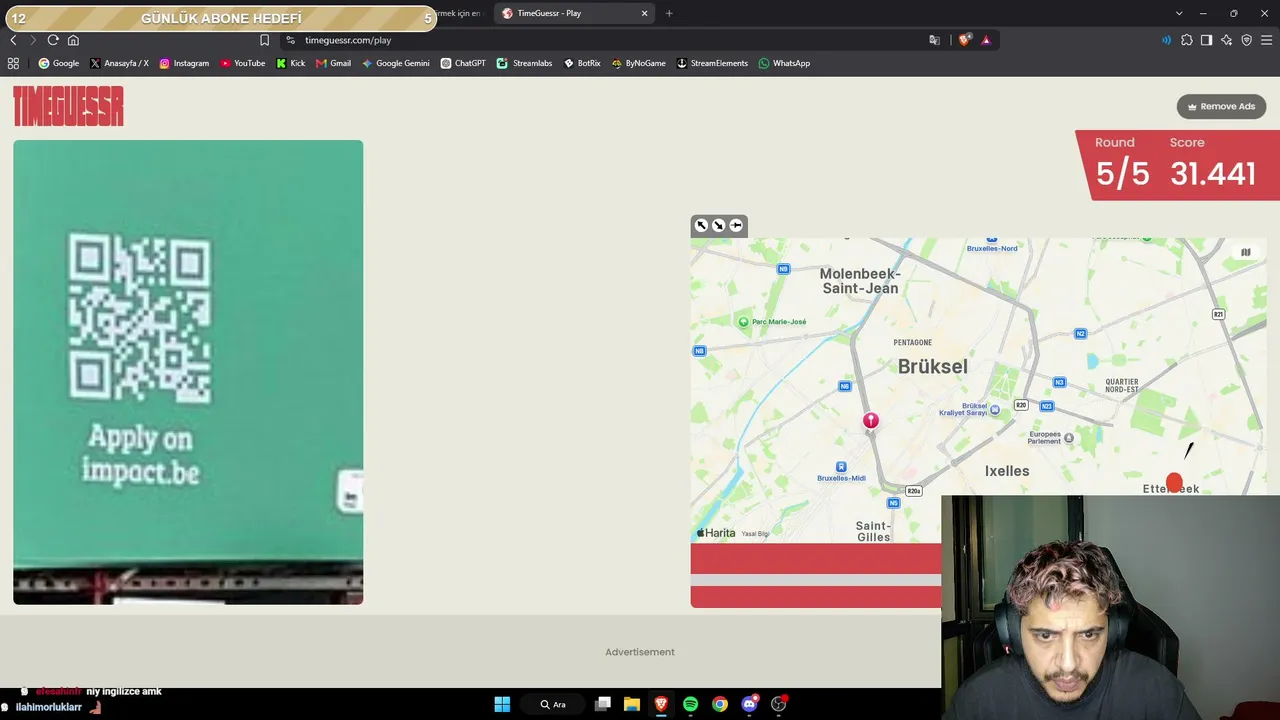Open the Gmail bookmark
Viewport: 1280px width, 720px height.
[x=334, y=63]
